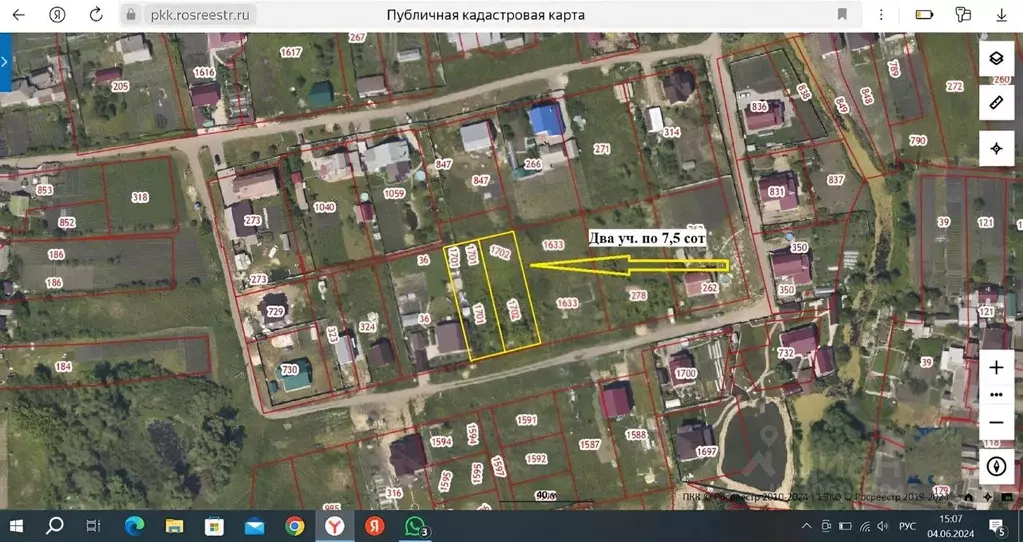
Task: Open File Explorer from taskbar
Action: coord(174,526)
